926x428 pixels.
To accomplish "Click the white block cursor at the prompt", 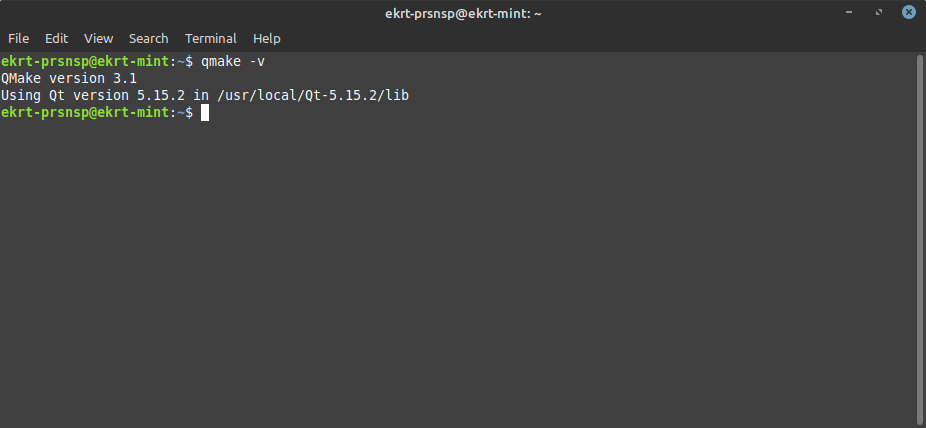I will pos(205,113).
